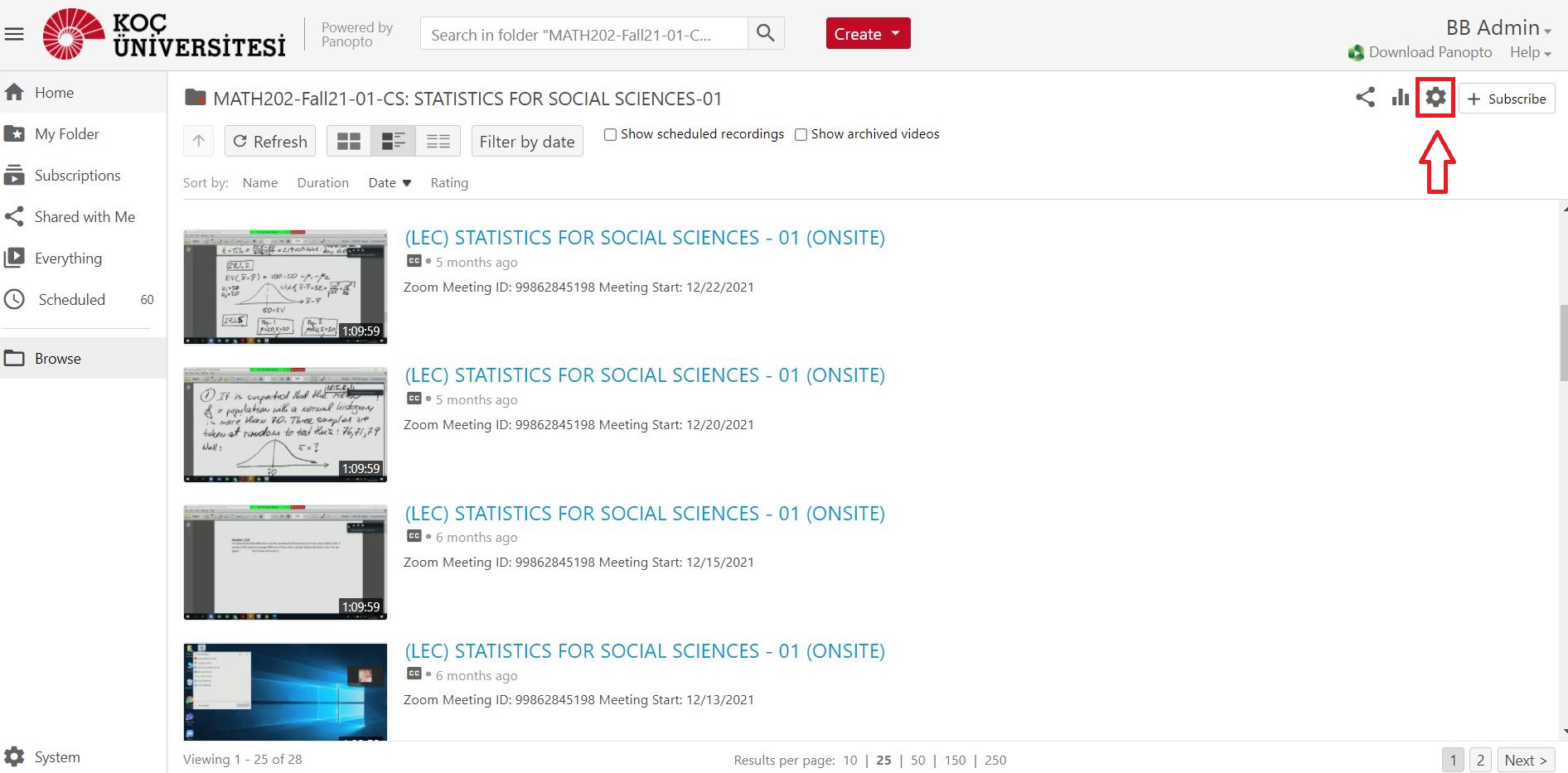The image size is (1568, 773).
Task: Switch to compact list view
Action: click(438, 142)
